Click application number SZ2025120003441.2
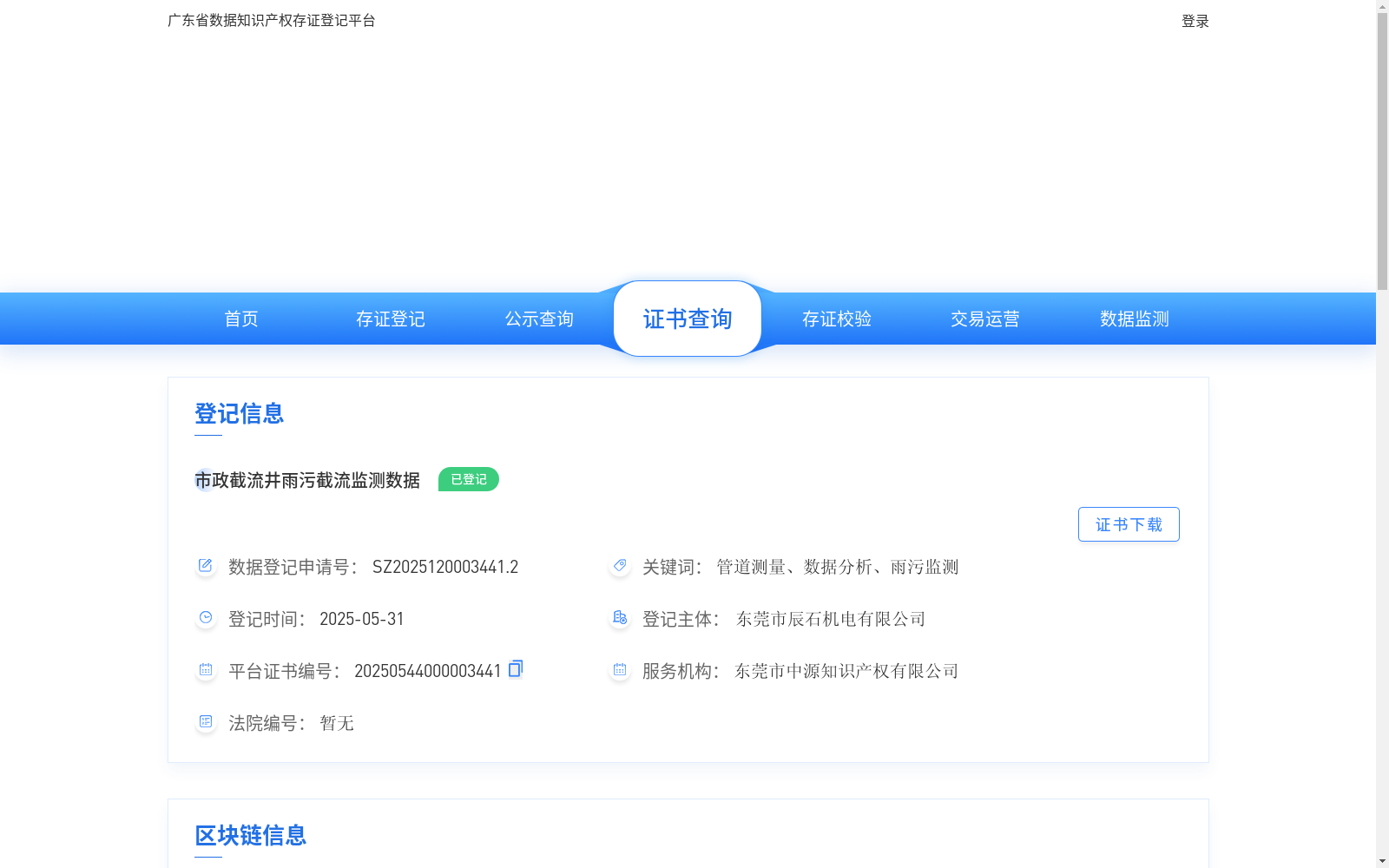Viewport: 1389px width, 868px height. tap(445, 567)
